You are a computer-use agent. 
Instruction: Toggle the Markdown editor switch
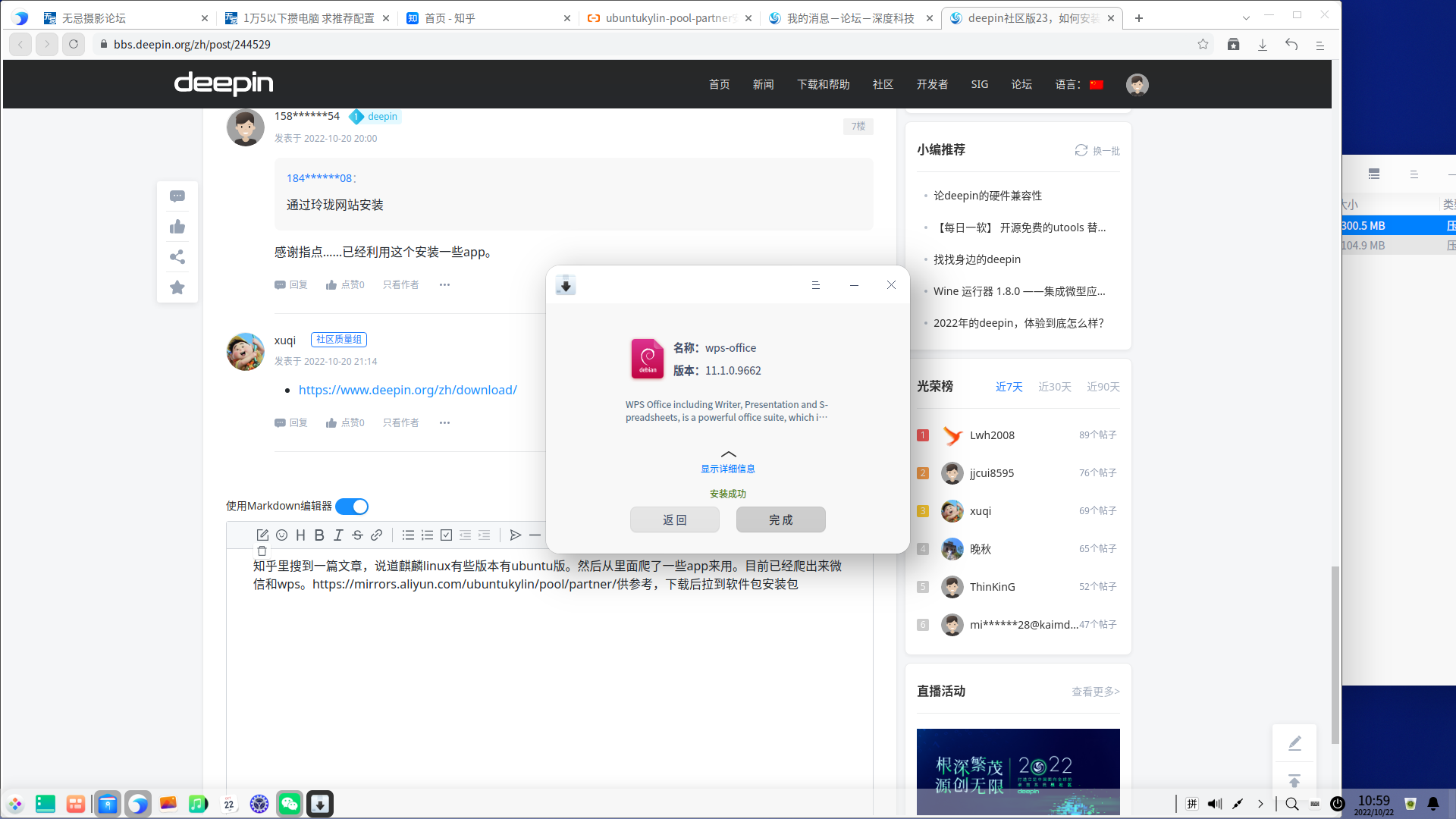pyautogui.click(x=352, y=507)
